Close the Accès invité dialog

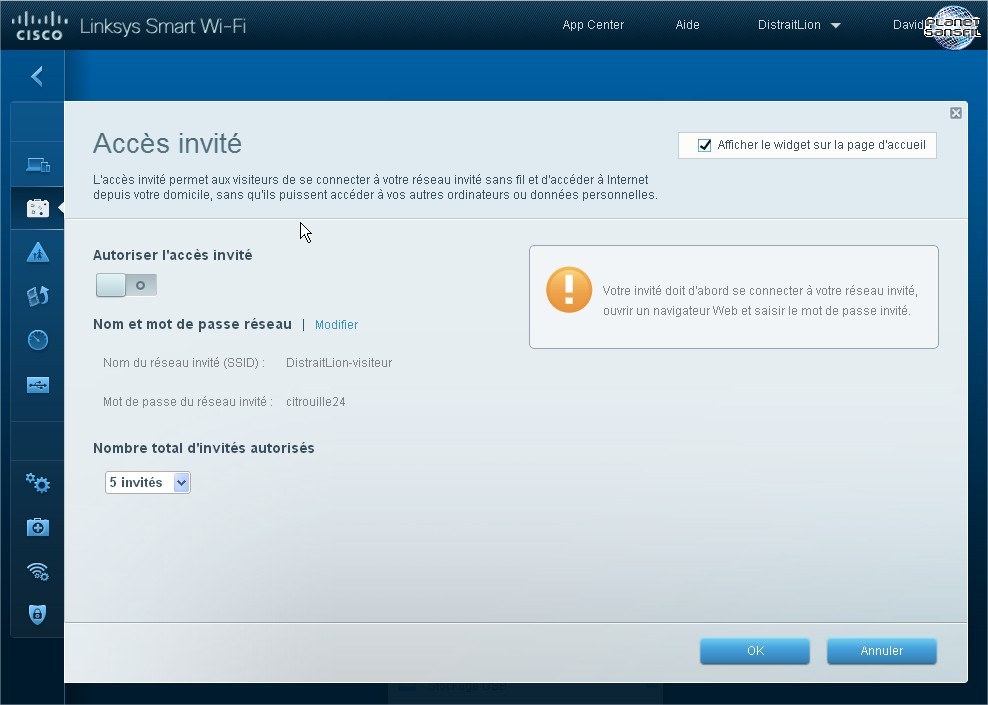pos(956,113)
